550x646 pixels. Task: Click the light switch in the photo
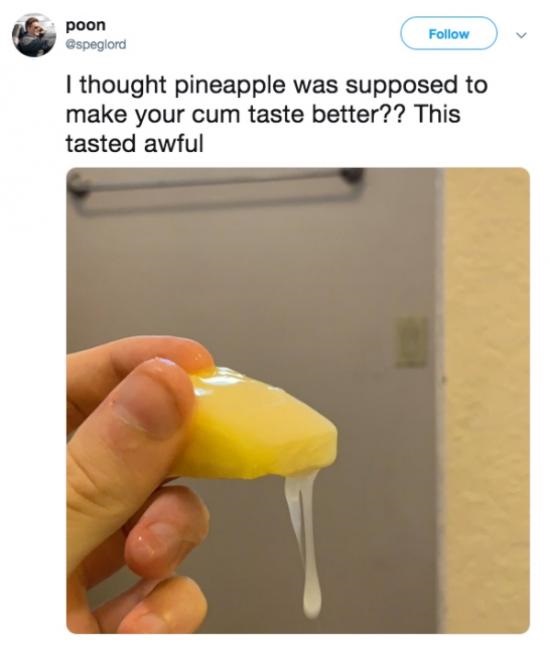point(412,342)
